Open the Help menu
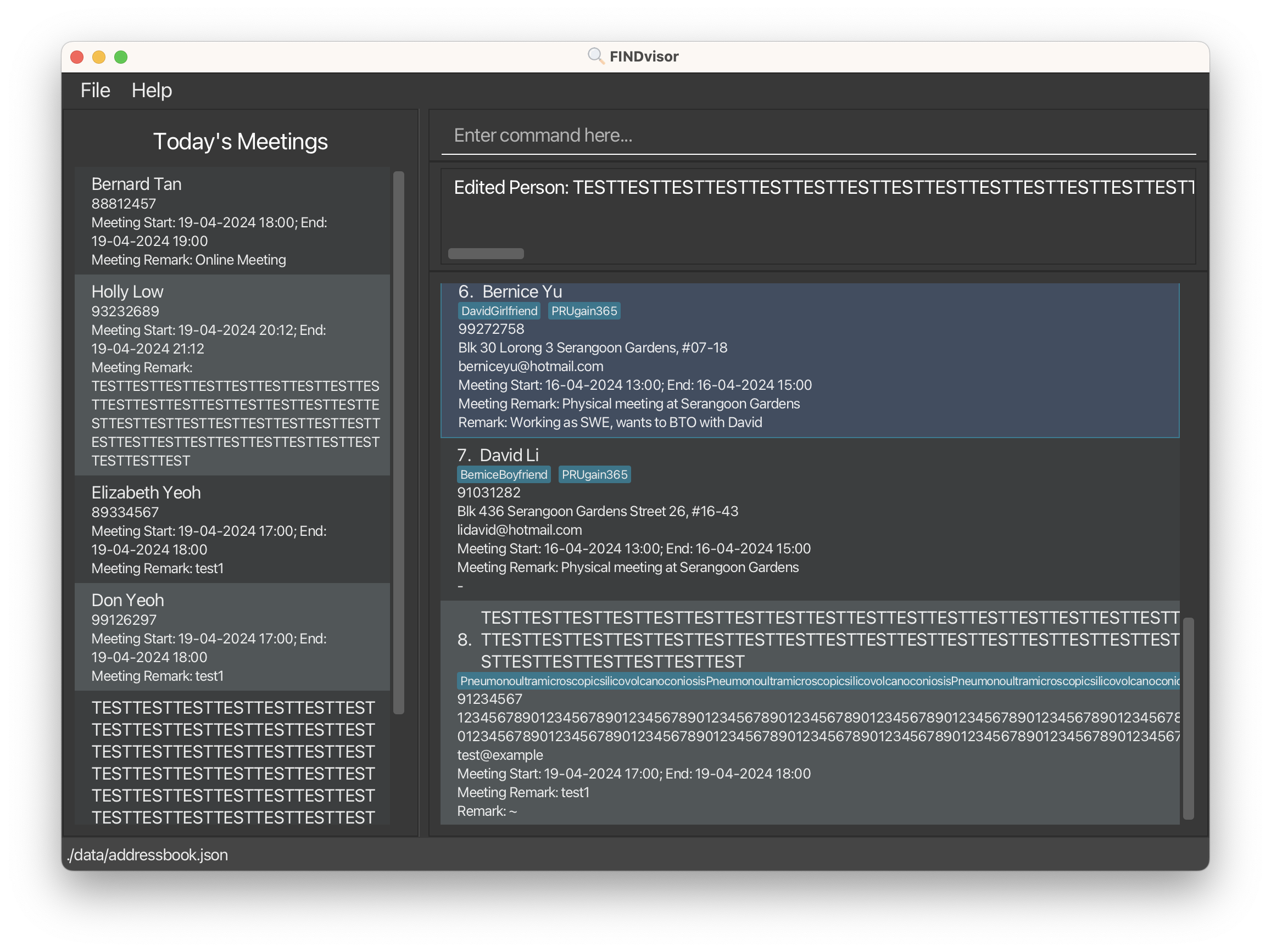This screenshot has height=952, width=1271. (151, 90)
